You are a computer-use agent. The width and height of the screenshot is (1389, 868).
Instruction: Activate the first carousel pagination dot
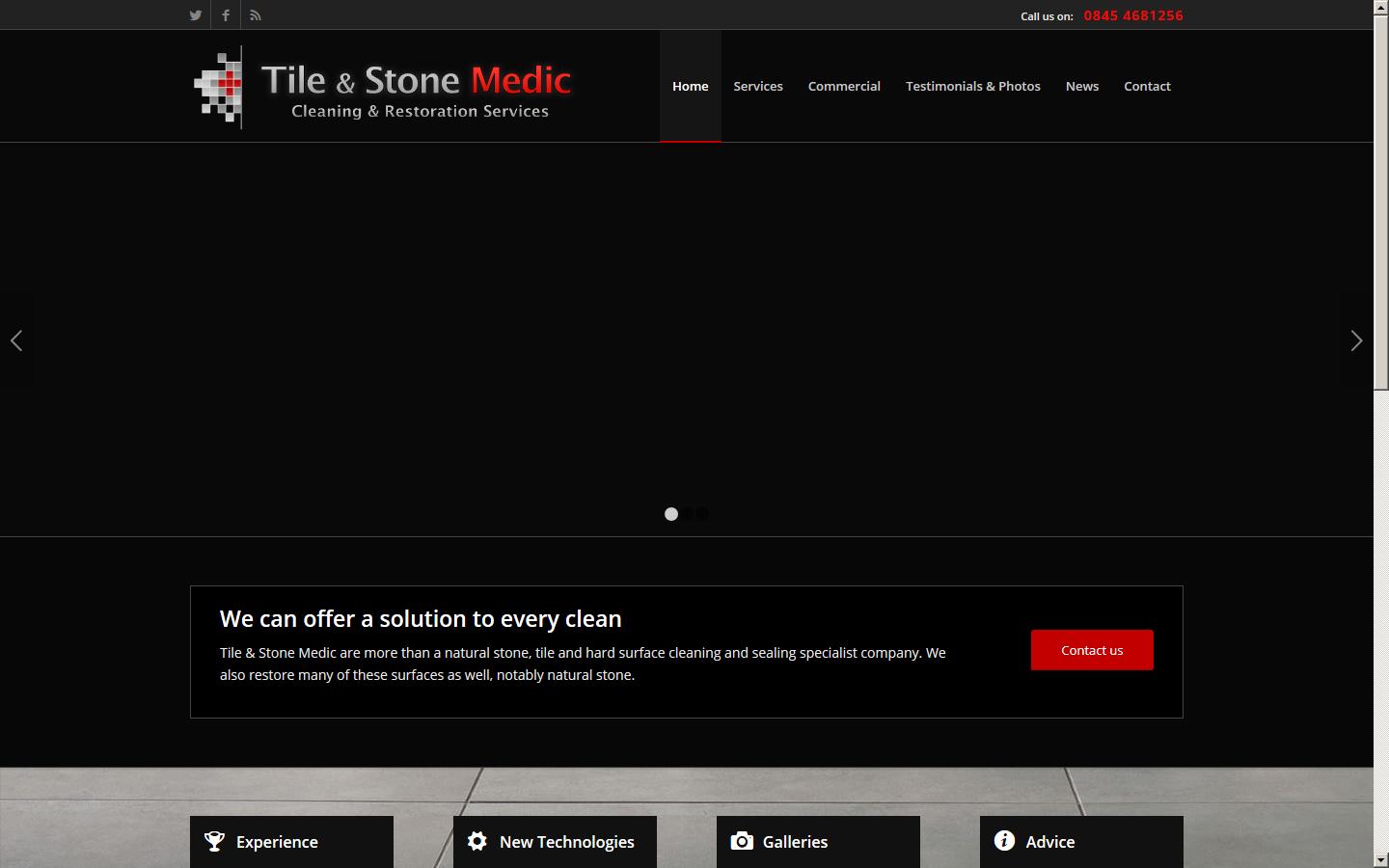tap(671, 514)
